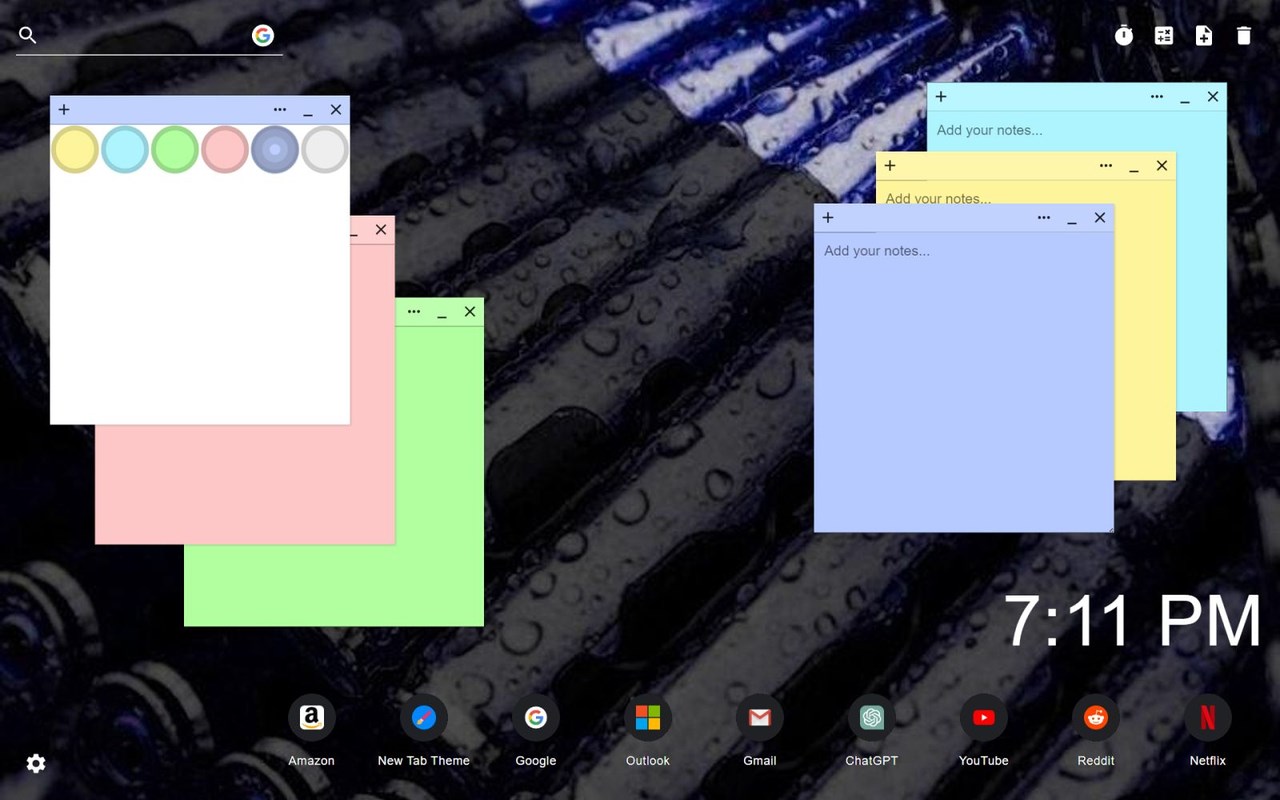Click the purple note text area
Image resolution: width=1280 pixels, height=800 pixels.
pyautogui.click(x=964, y=382)
